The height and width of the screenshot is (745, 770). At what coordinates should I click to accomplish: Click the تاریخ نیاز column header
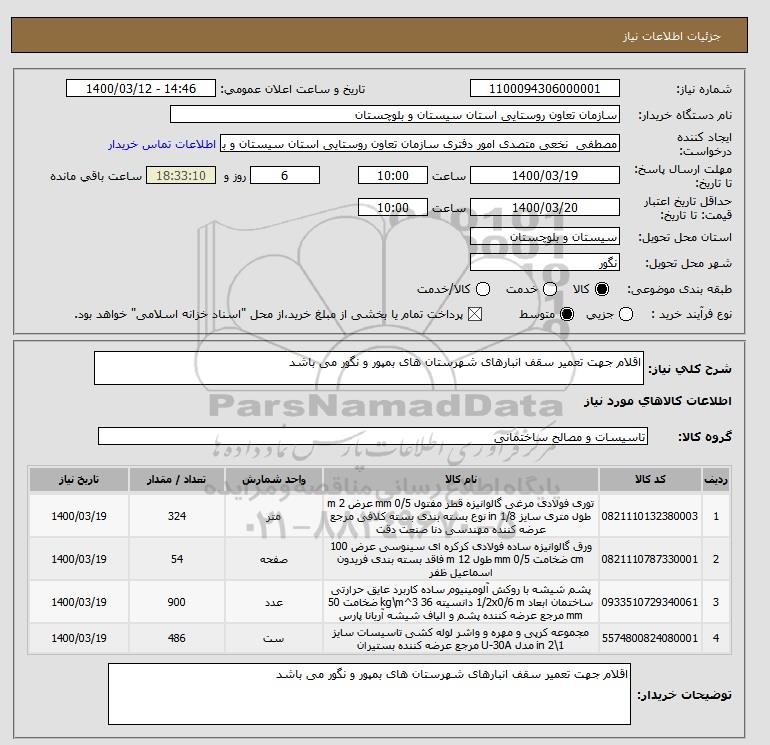point(79,479)
